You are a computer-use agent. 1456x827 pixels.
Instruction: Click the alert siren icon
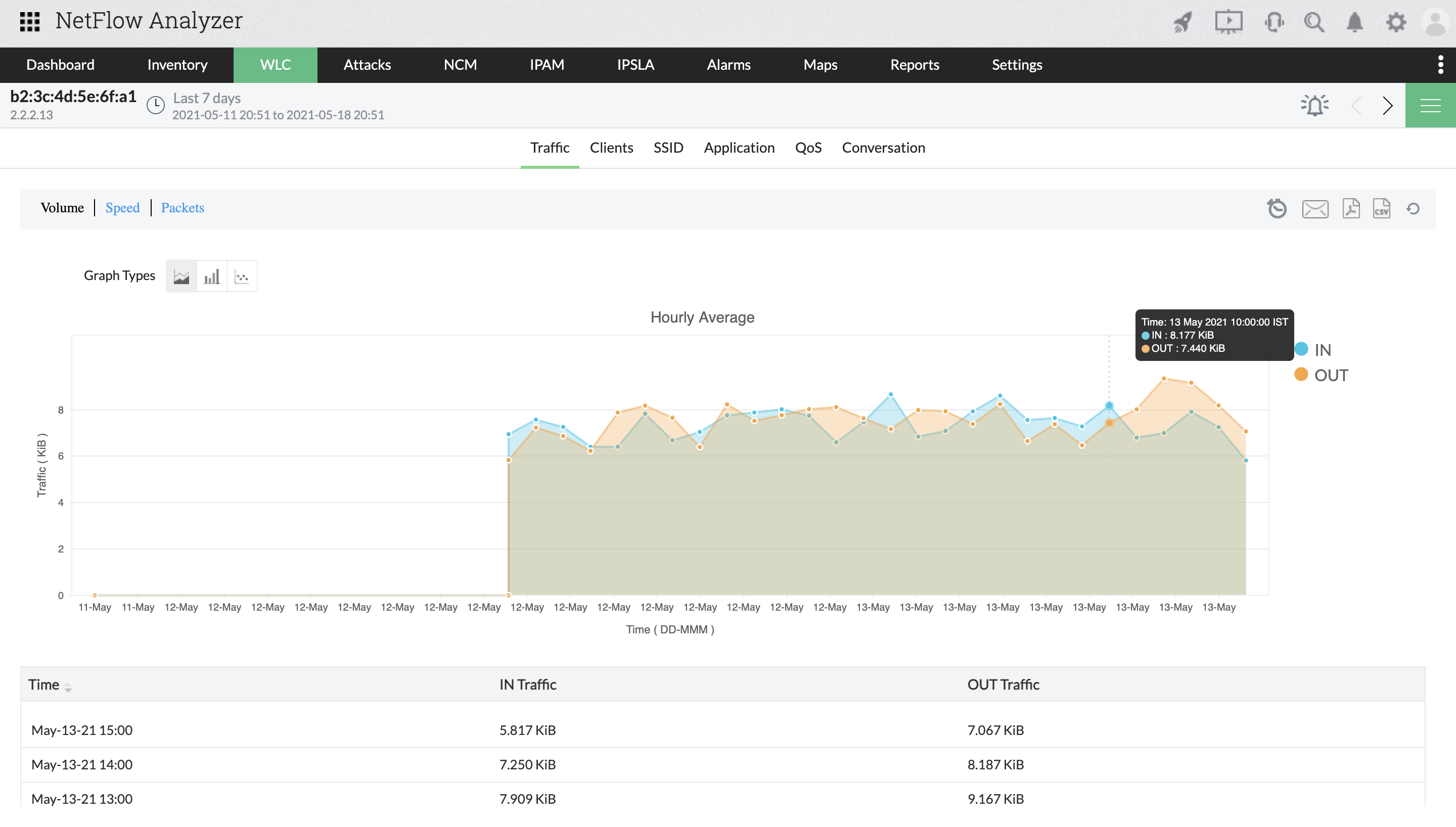(1314, 106)
